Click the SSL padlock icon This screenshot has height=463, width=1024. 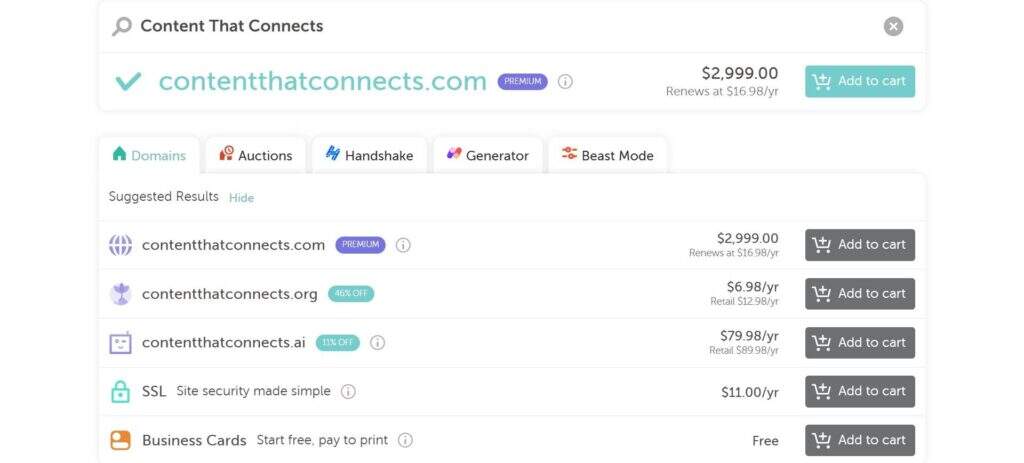tap(120, 392)
